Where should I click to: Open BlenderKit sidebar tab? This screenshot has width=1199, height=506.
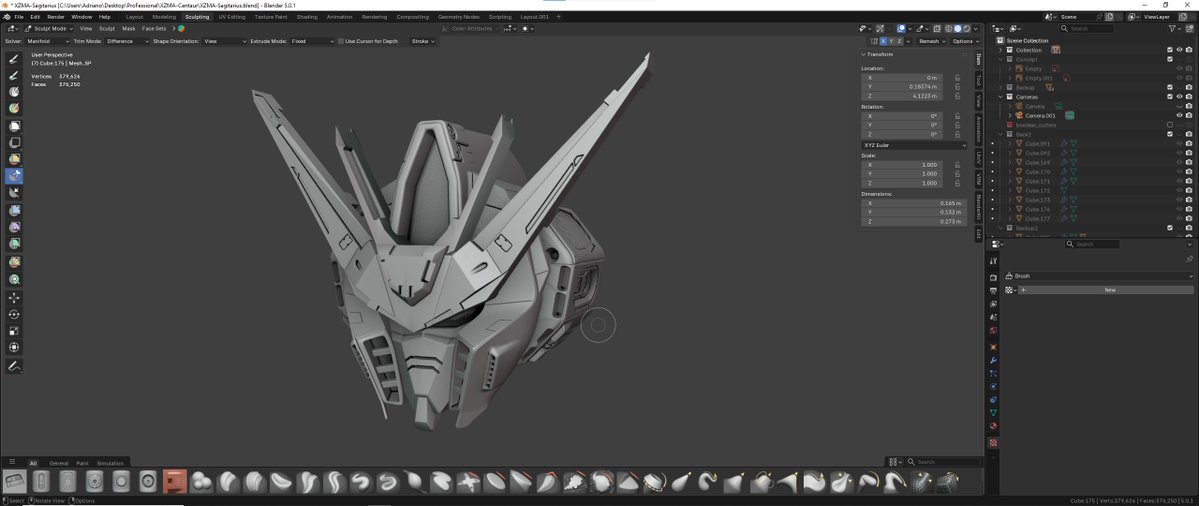pos(978,207)
